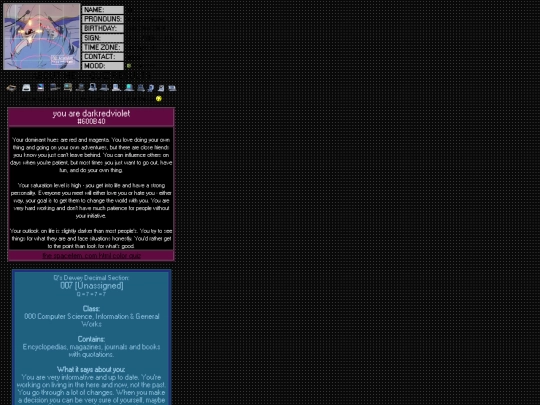
Task: Click 'Your dominant hues are red and magenta' paragraph
Action: pyautogui.click(x=91, y=155)
